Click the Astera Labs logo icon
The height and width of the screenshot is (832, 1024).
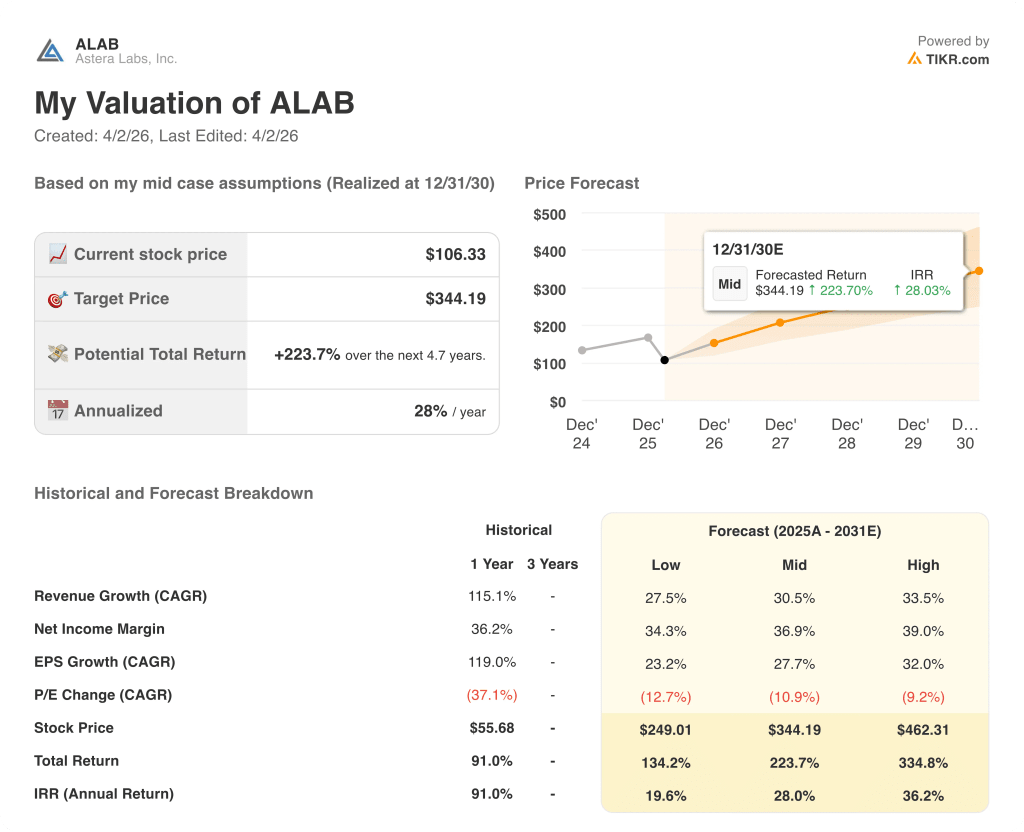(x=50, y=51)
